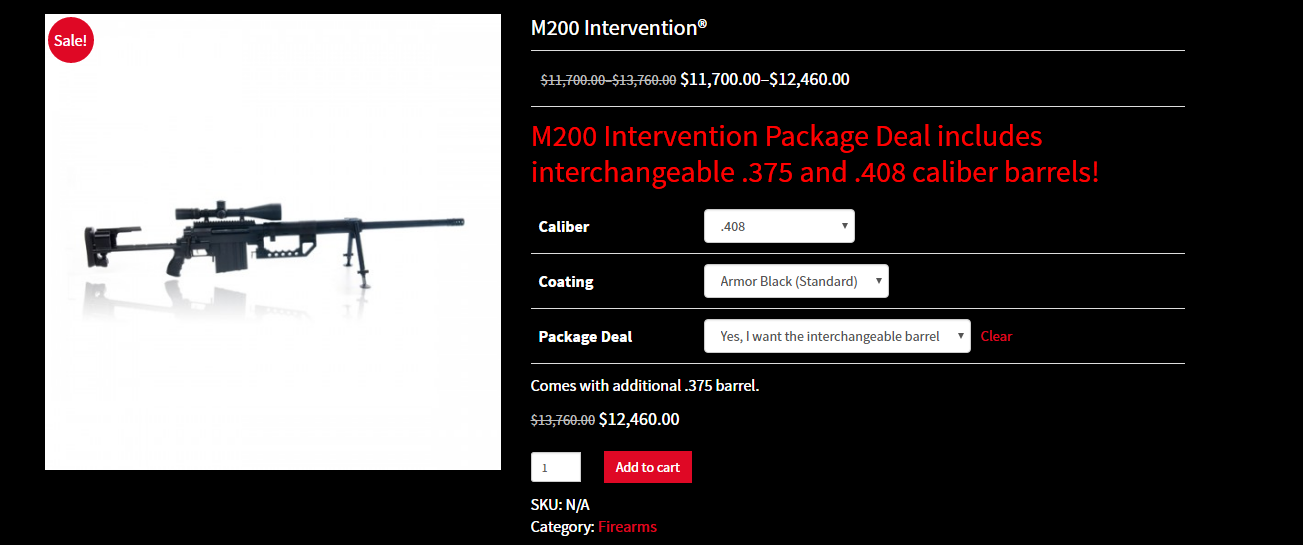Select the Coating field label

(566, 281)
